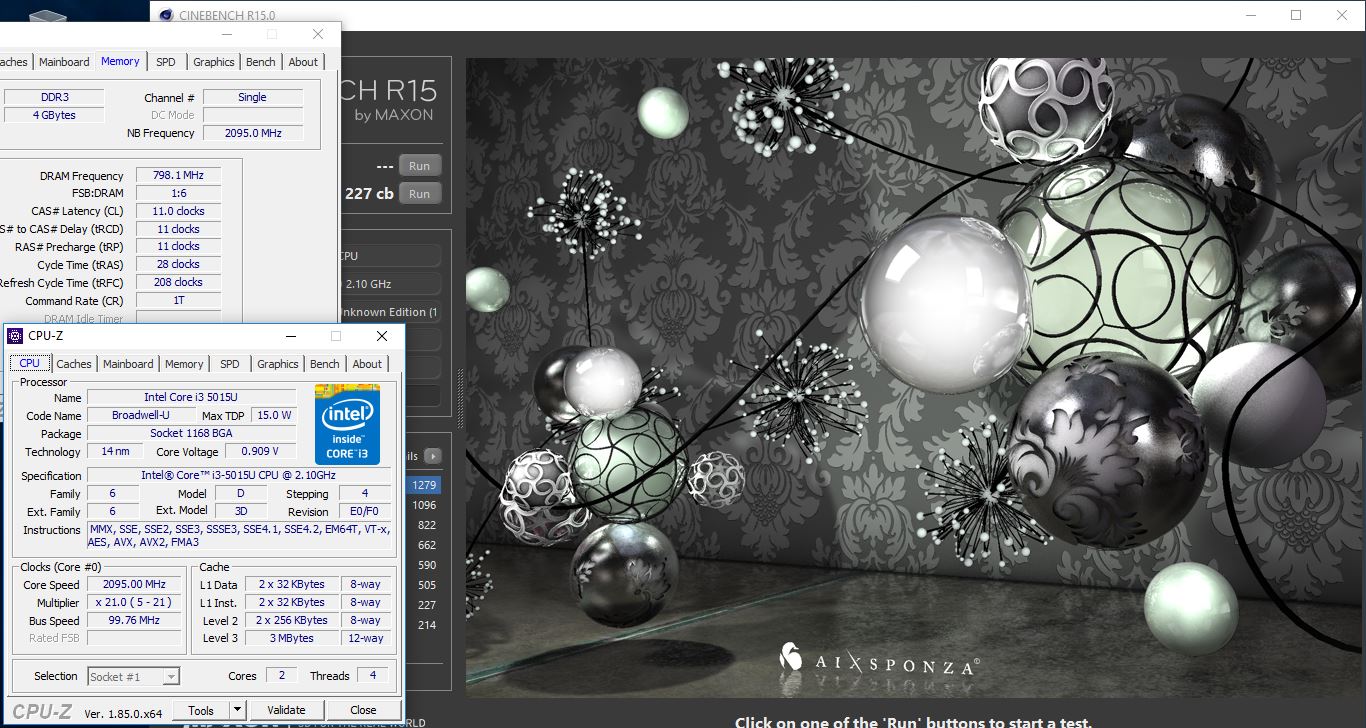Select About tab in the back CPU-Z window

pos(303,62)
